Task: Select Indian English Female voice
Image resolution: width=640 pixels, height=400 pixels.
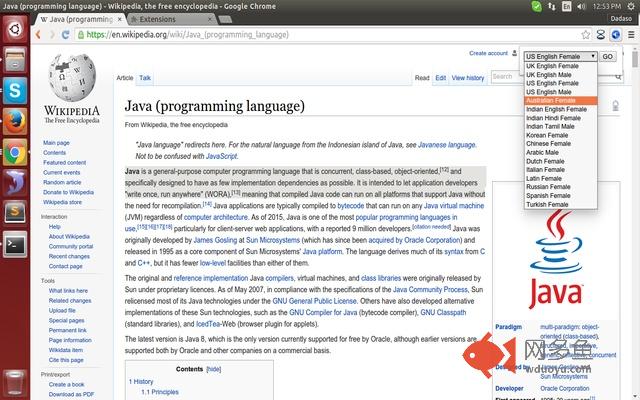Action: click(560, 109)
